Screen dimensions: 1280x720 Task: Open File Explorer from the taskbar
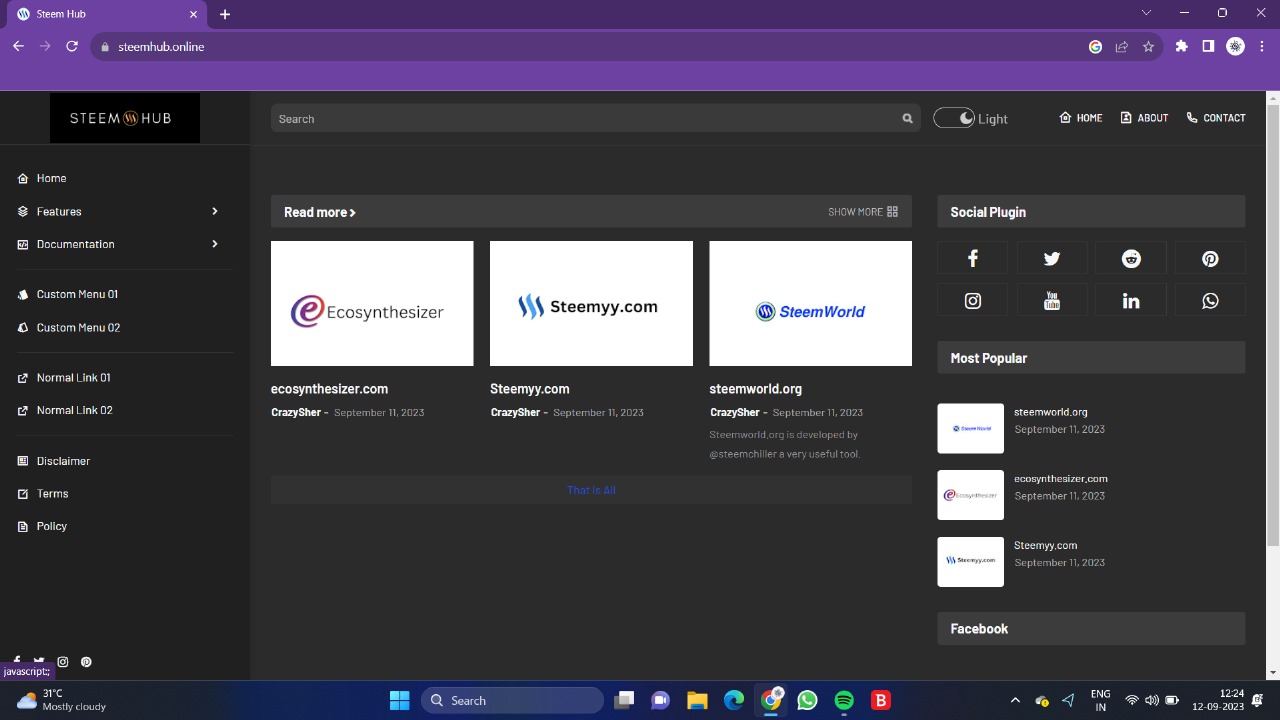tap(697, 700)
